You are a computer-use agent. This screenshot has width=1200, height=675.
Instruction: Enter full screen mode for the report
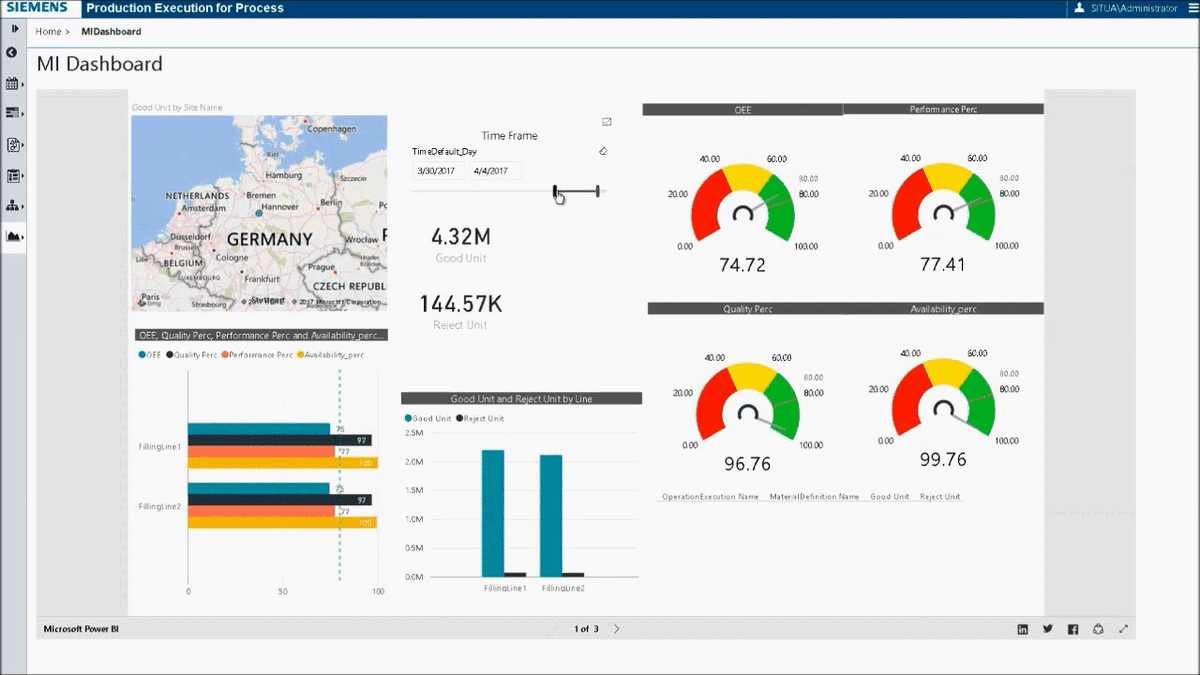[x=1124, y=629]
